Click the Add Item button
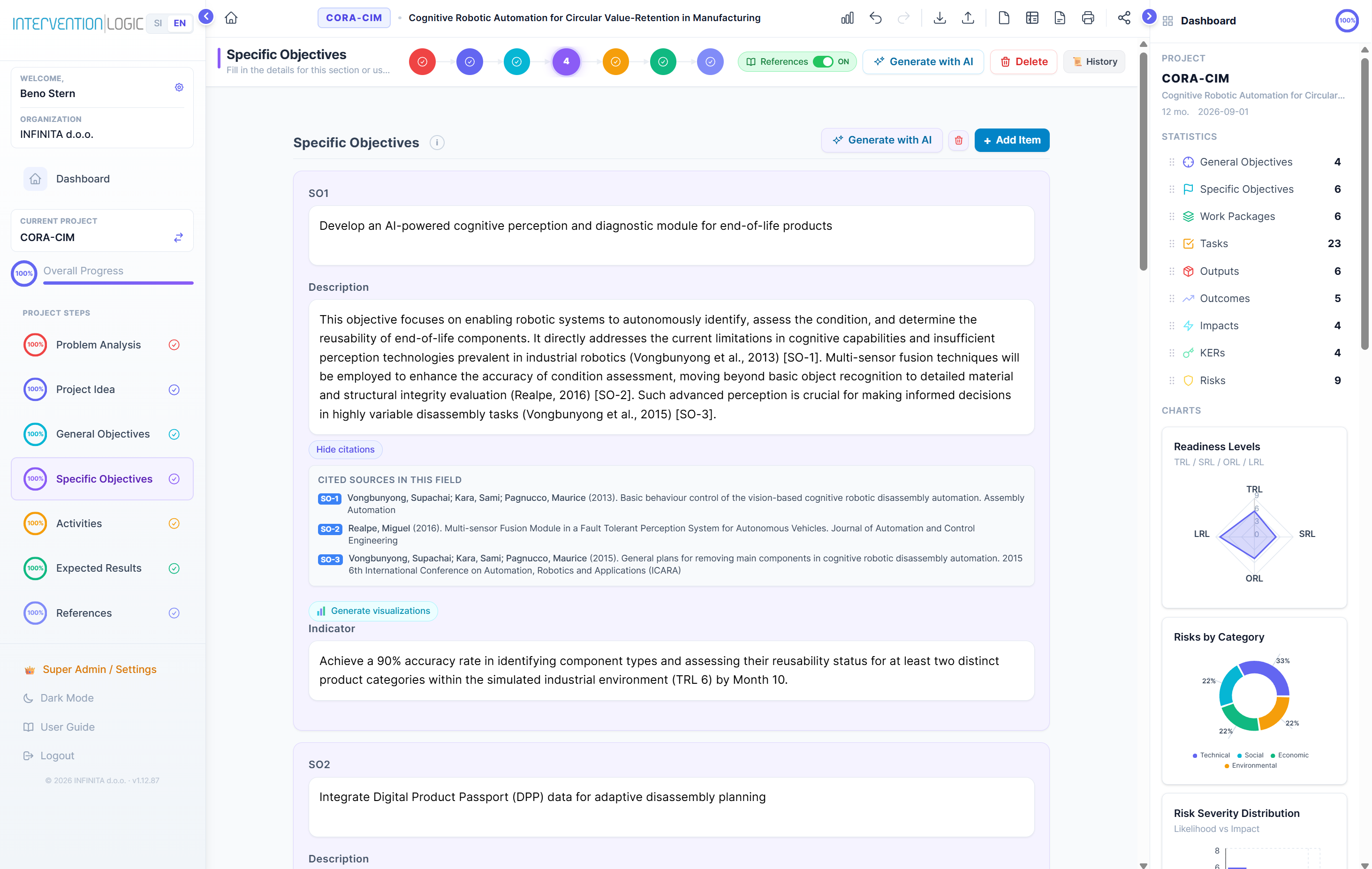 (1012, 140)
